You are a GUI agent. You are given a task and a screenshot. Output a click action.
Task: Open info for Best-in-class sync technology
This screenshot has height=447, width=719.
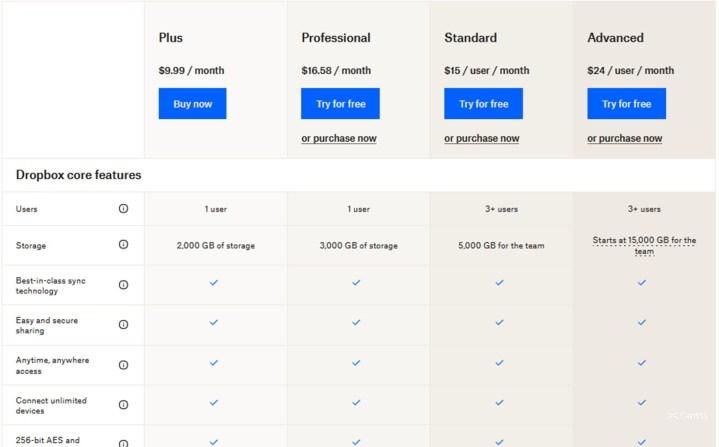(123, 285)
